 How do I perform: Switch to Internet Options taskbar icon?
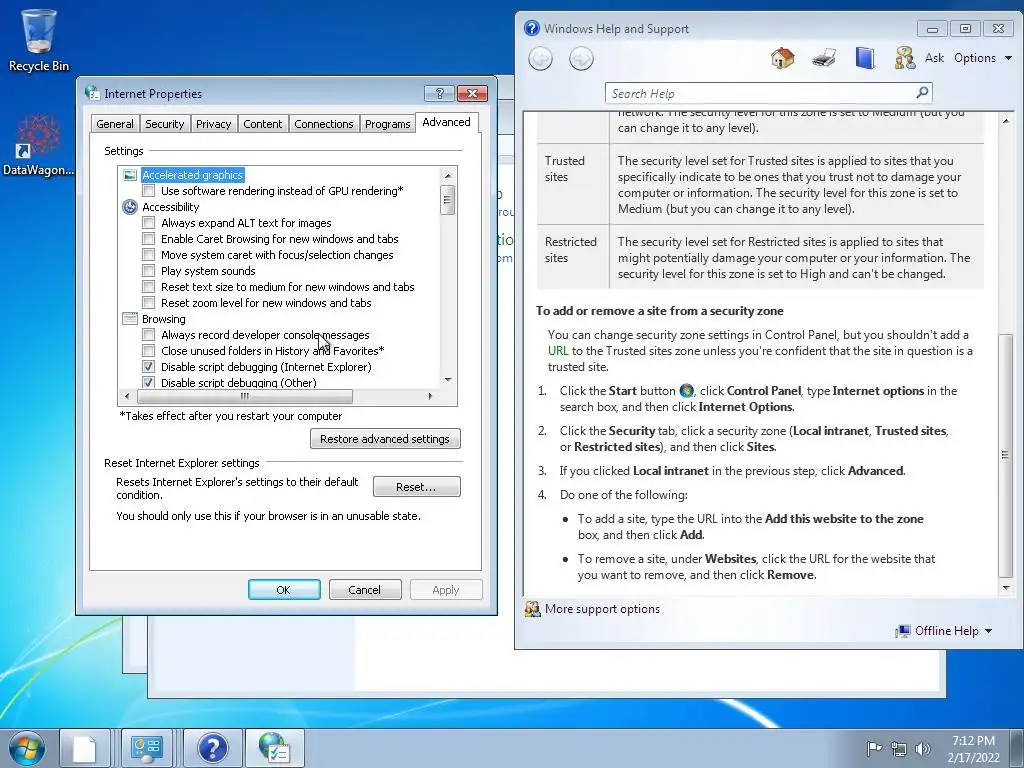pyautogui.click(x=274, y=748)
